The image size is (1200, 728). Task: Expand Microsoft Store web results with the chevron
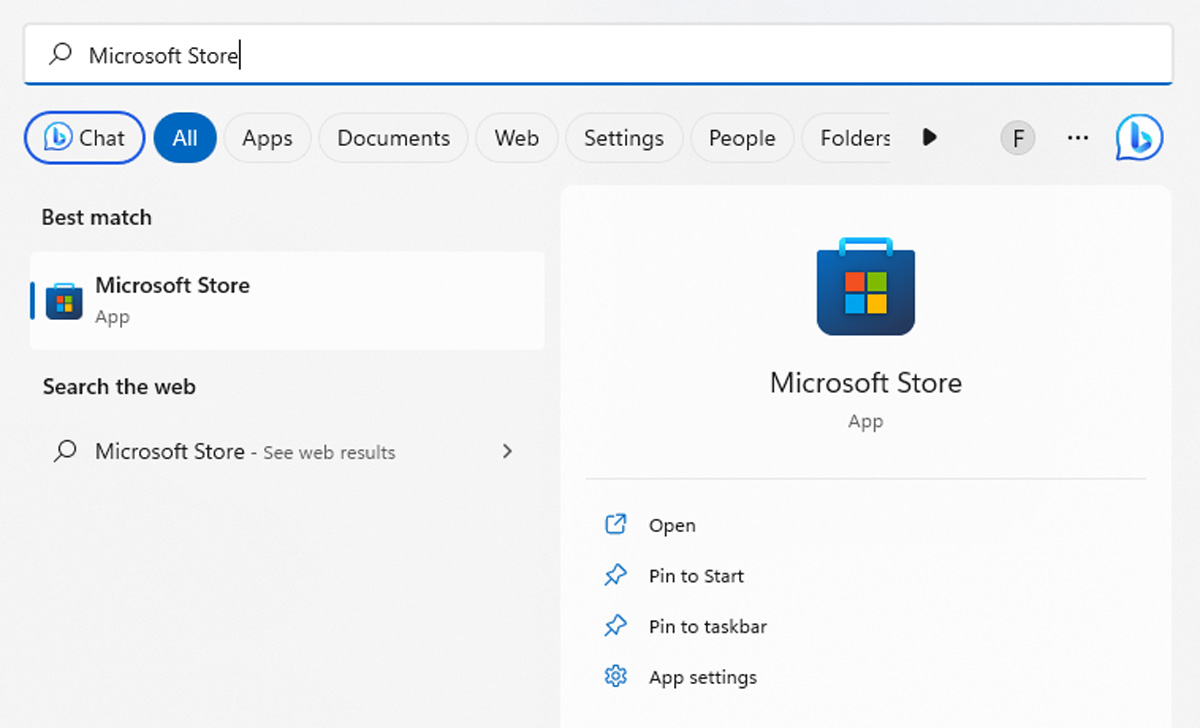(508, 451)
